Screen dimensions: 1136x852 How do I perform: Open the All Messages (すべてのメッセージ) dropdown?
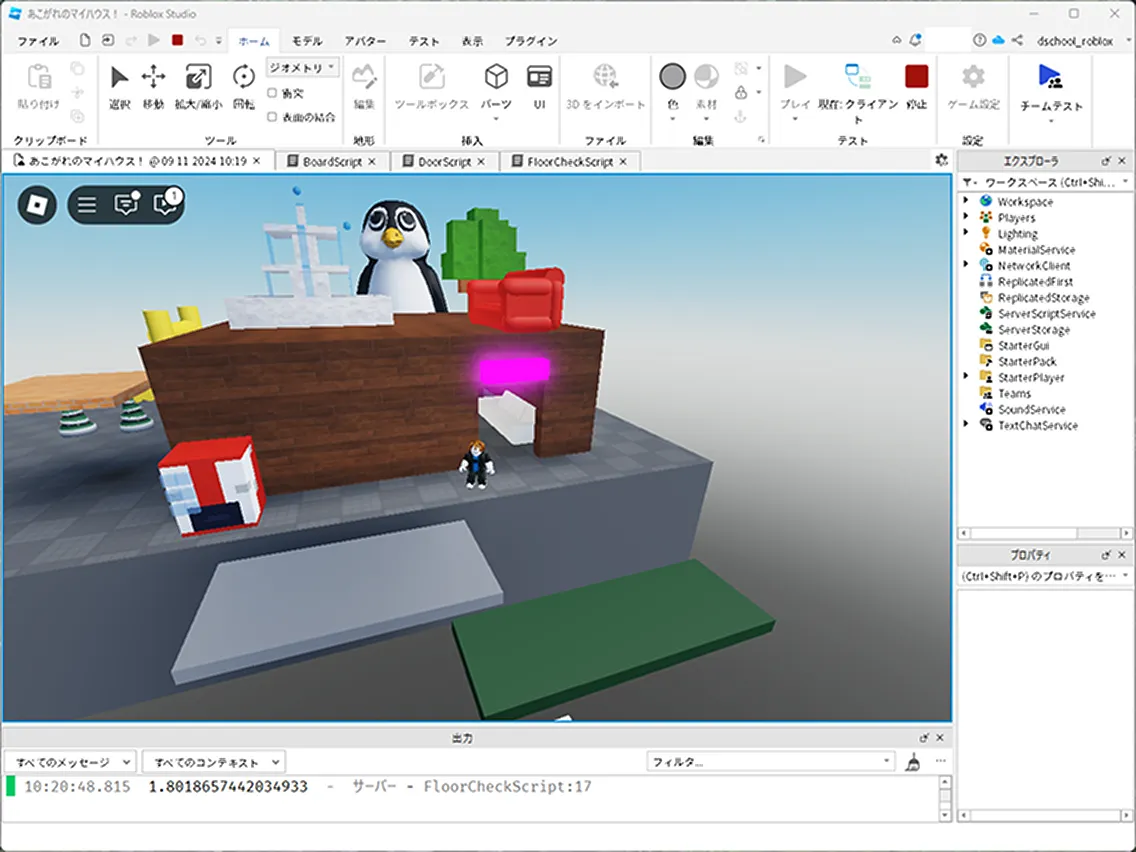70,762
